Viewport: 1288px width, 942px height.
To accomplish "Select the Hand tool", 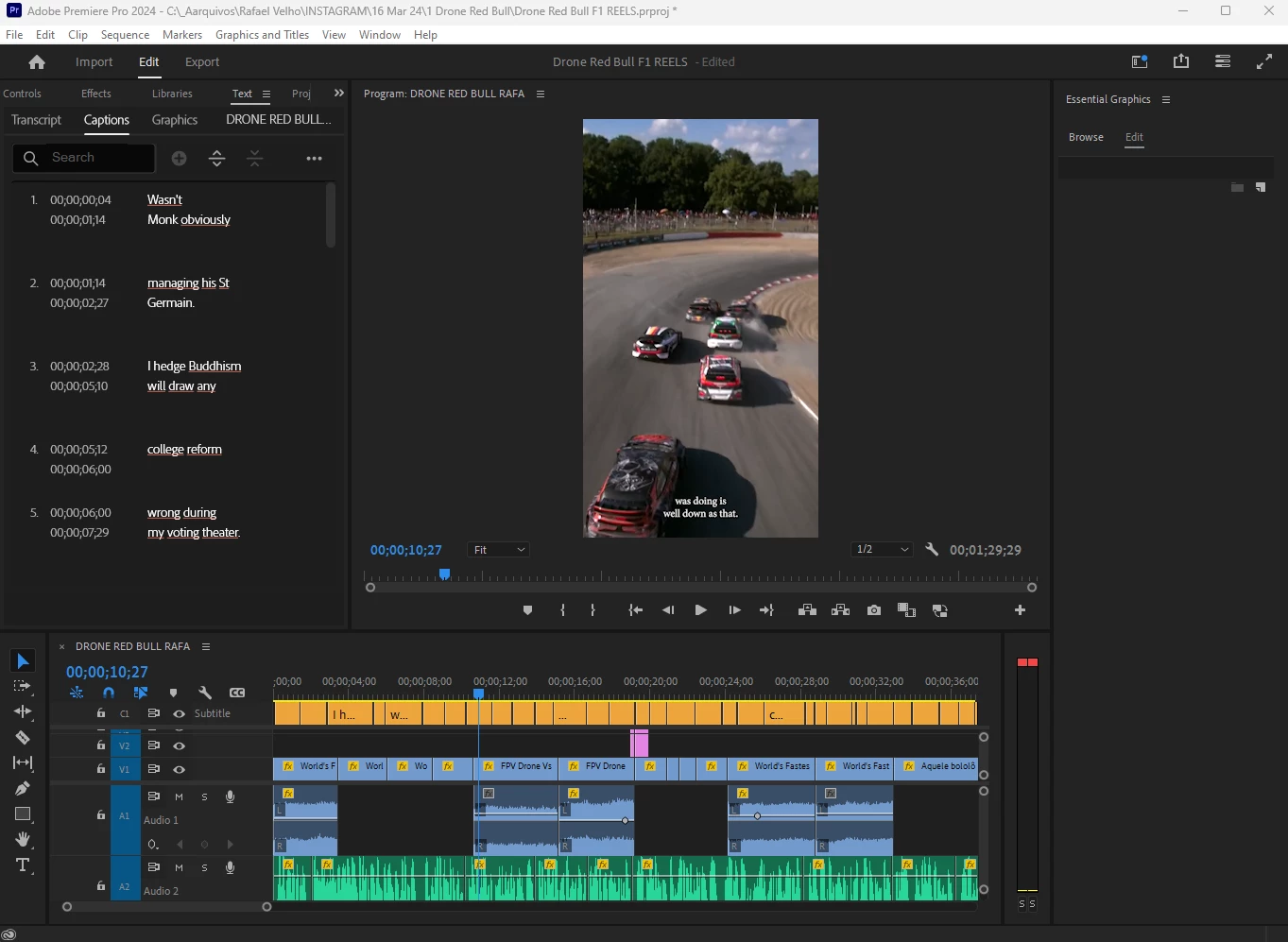I will point(23,839).
